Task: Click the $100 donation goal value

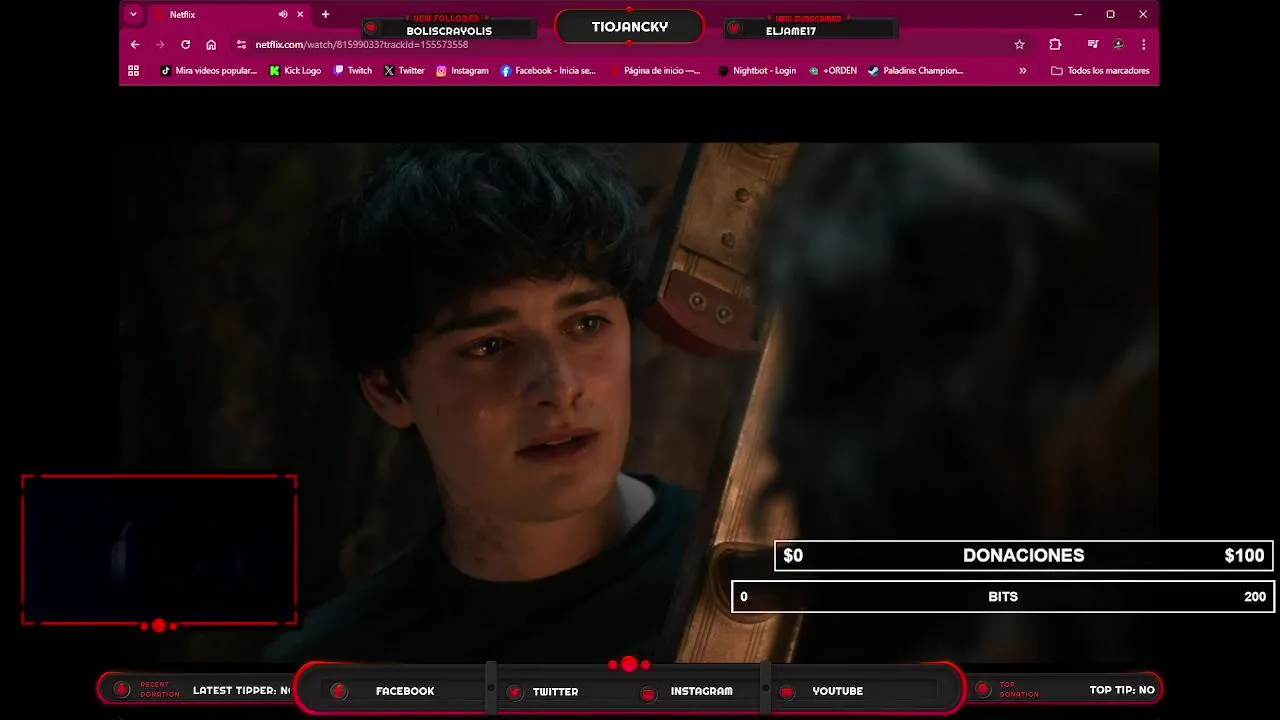Action: pyautogui.click(x=1244, y=556)
